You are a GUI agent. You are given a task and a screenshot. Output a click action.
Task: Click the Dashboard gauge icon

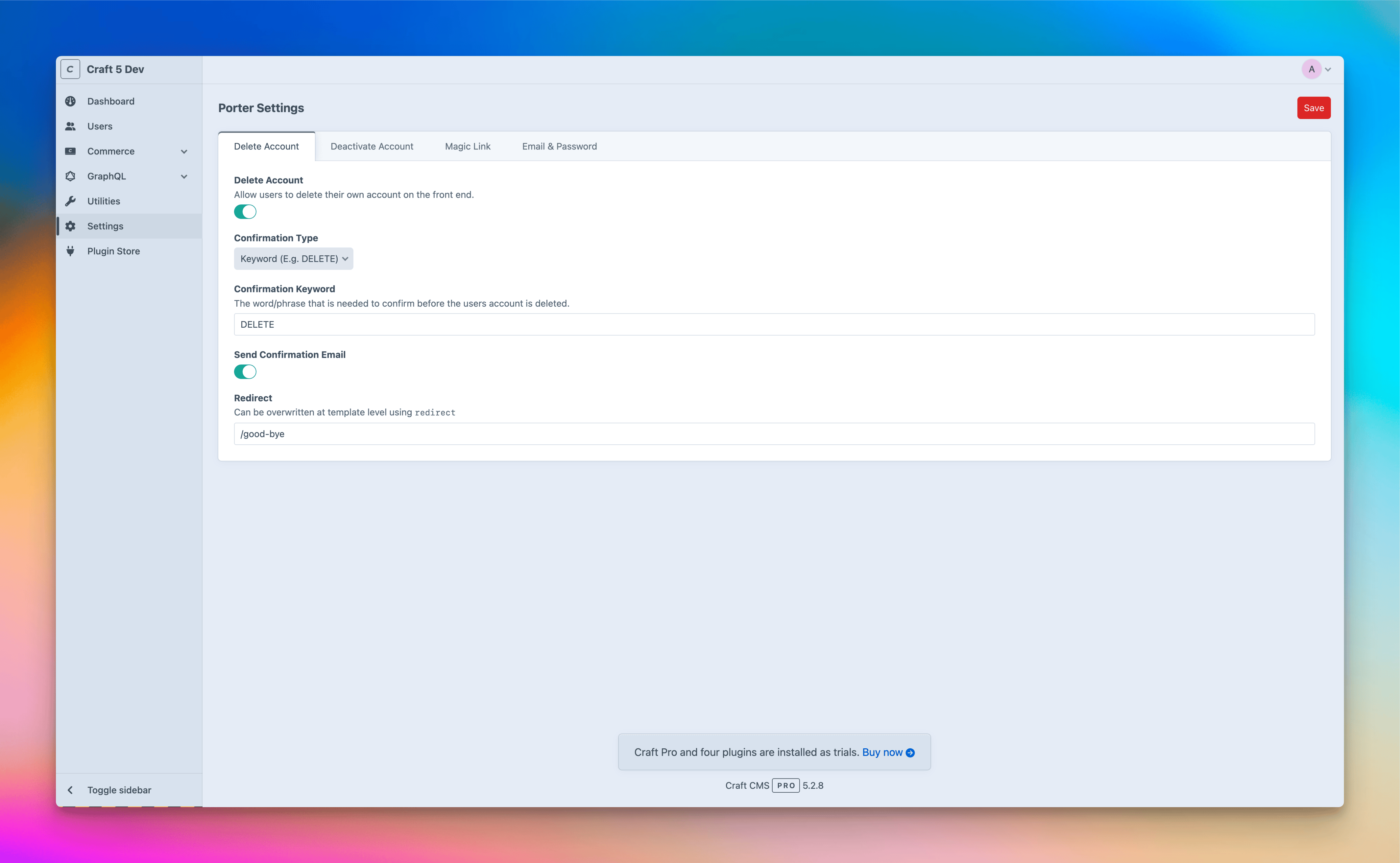70,101
